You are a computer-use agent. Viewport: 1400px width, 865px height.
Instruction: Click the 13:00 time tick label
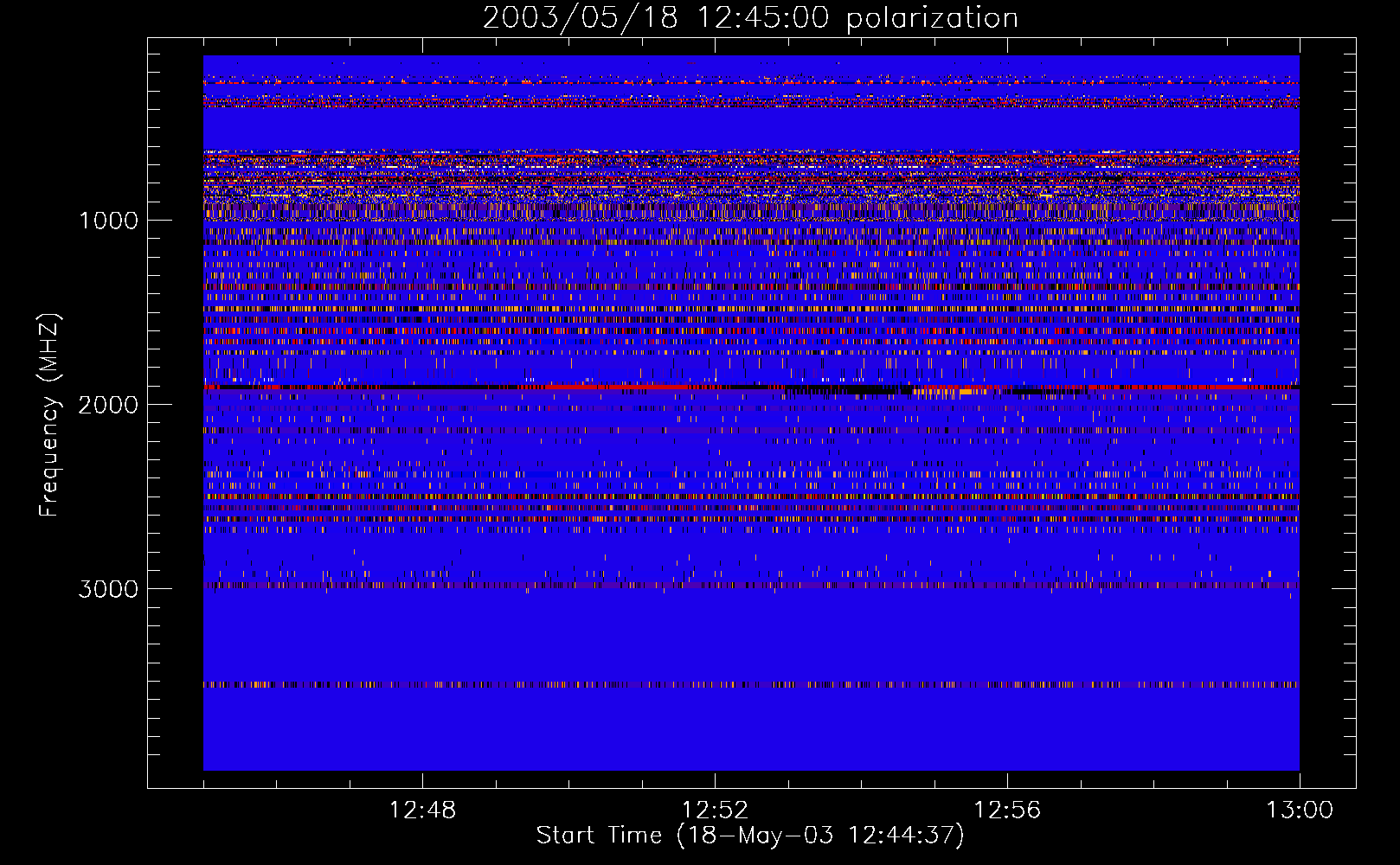click(x=1300, y=811)
